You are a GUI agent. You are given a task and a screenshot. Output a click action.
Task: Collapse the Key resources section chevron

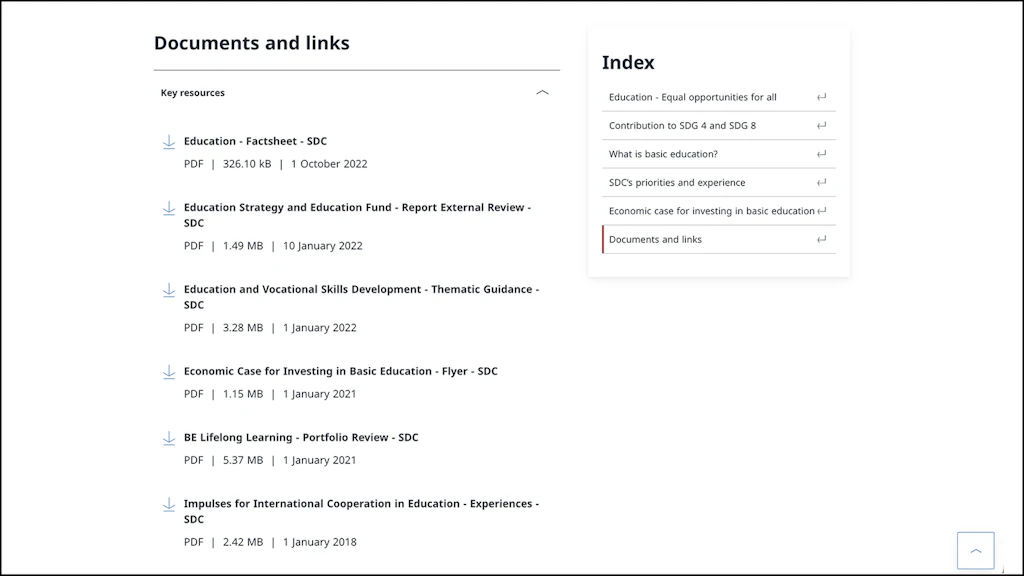point(542,93)
